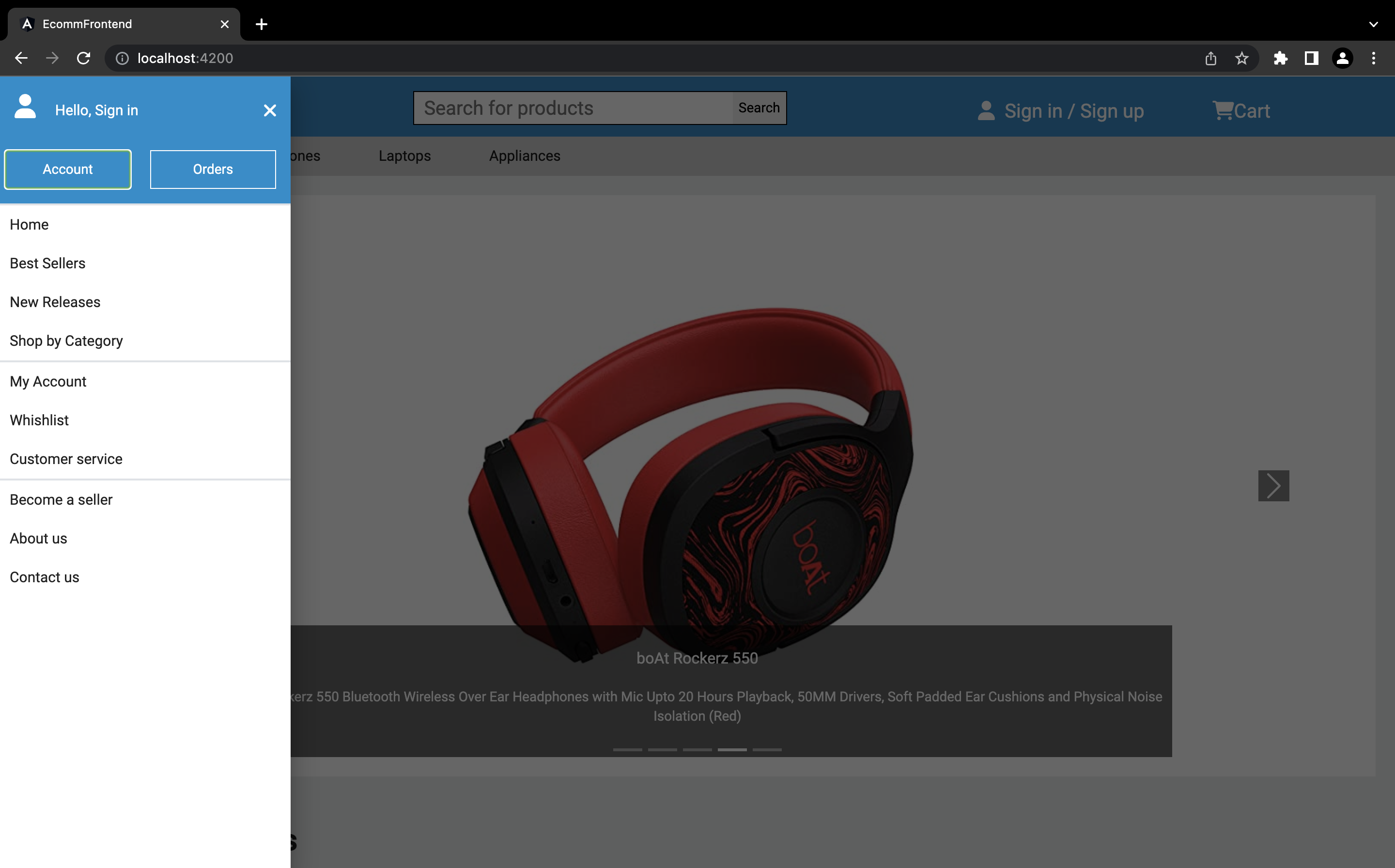Click the share icon in the address bar
Viewport: 1395px width, 868px height.
(x=1211, y=58)
